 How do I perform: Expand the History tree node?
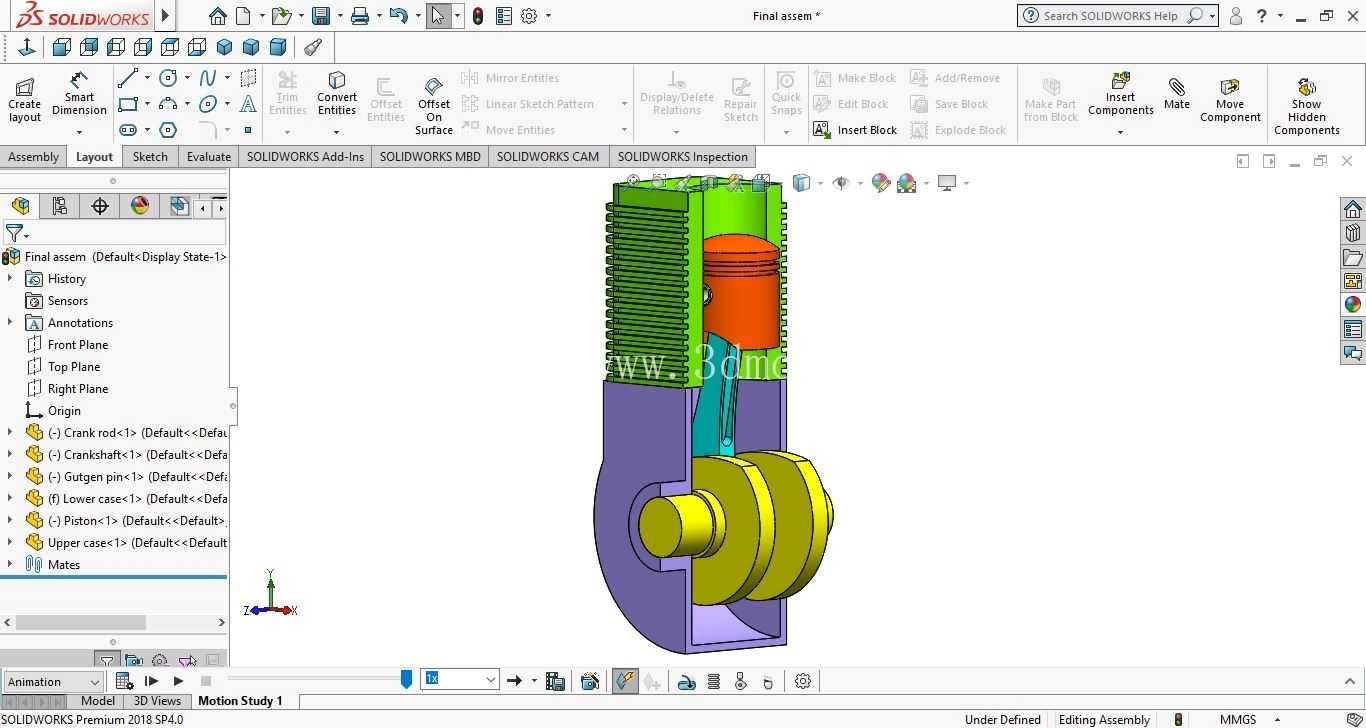pos(10,279)
